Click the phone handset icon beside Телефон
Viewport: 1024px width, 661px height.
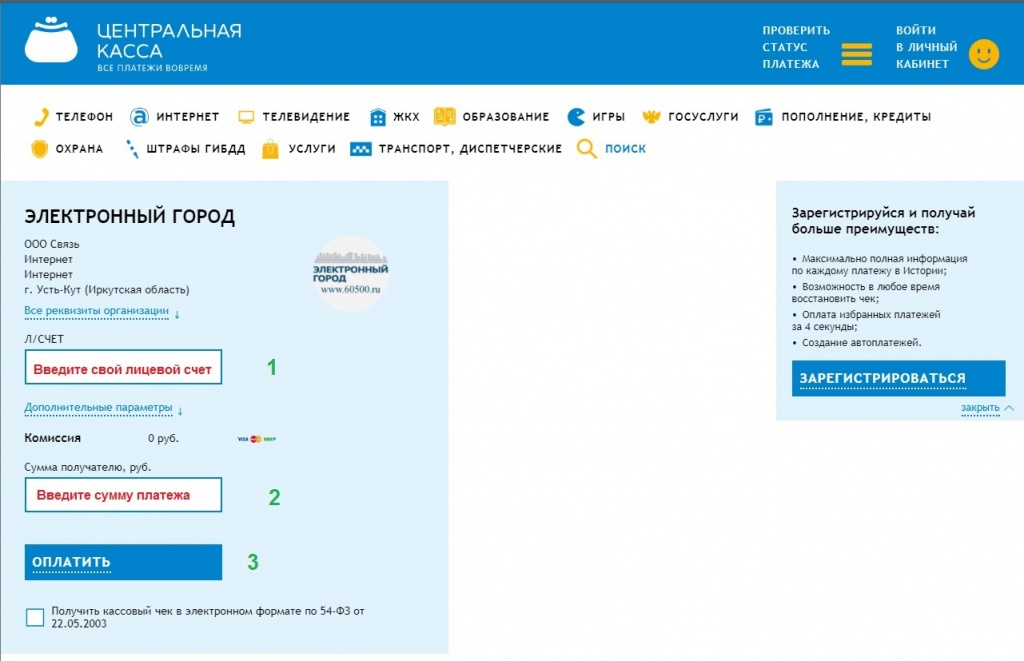41,117
